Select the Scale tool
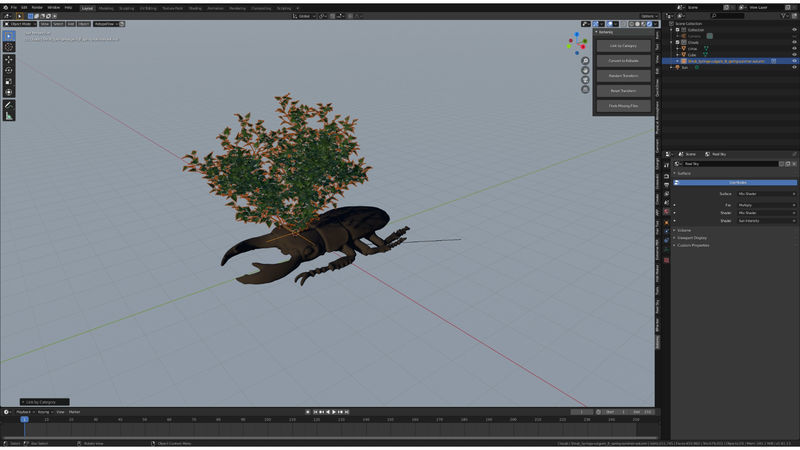The height and width of the screenshot is (450, 800). pos(9,82)
